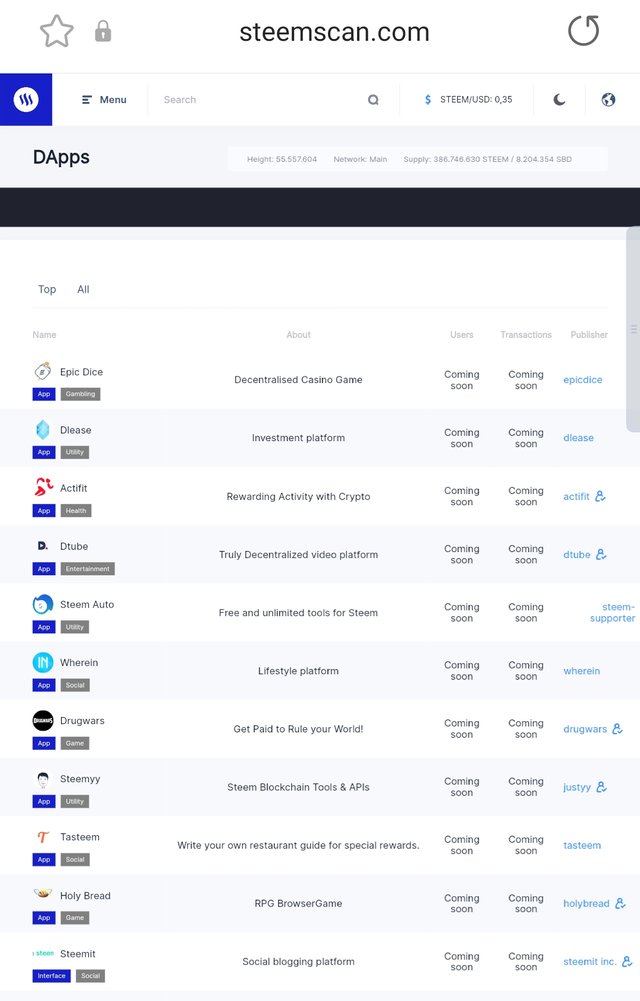Image resolution: width=640 pixels, height=1001 pixels.
Task: Click the user badge icon beside actifit
Action: click(600, 496)
